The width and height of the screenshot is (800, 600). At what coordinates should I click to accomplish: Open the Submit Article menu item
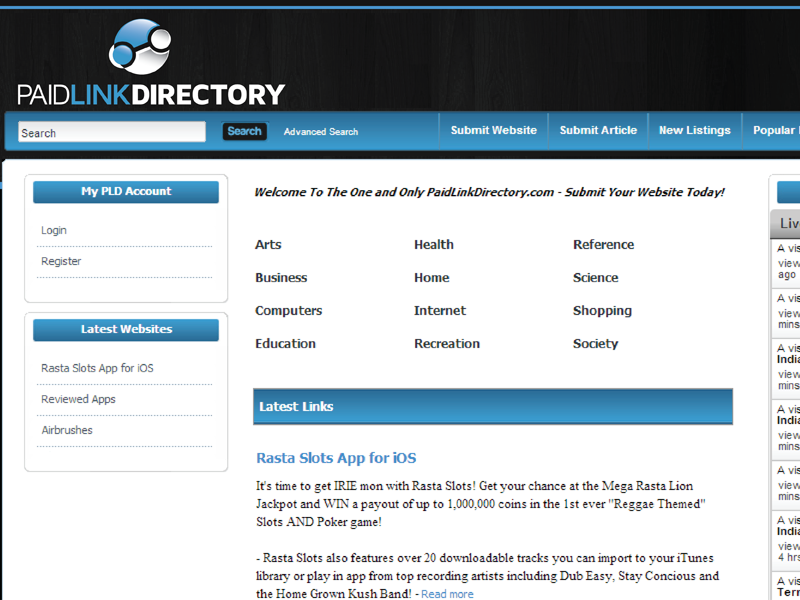pos(598,131)
